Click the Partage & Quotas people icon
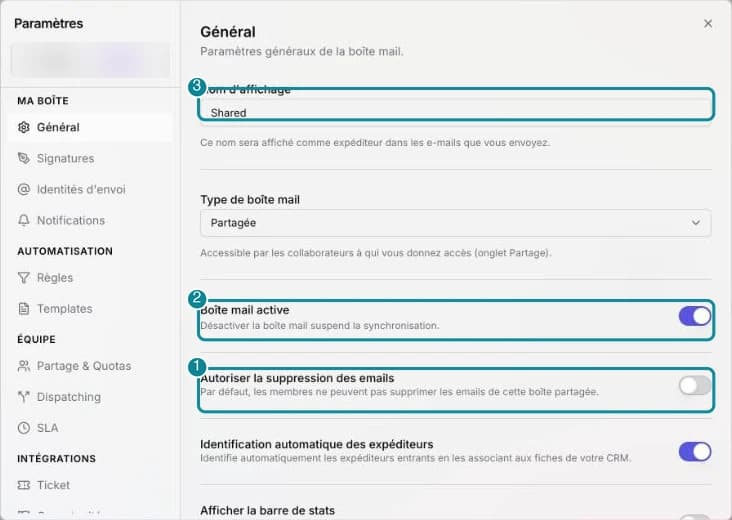The width and height of the screenshot is (732, 520). (x=23, y=366)
